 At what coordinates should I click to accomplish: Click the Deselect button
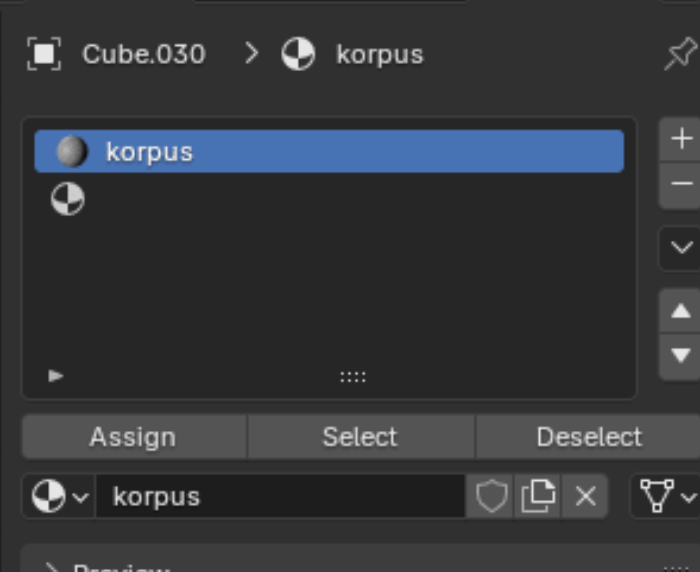(588, 437)
